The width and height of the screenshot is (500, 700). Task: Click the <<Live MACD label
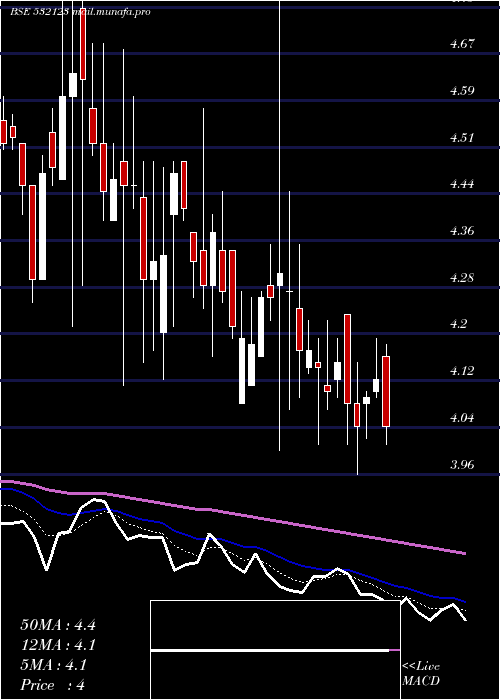point(421,674)
